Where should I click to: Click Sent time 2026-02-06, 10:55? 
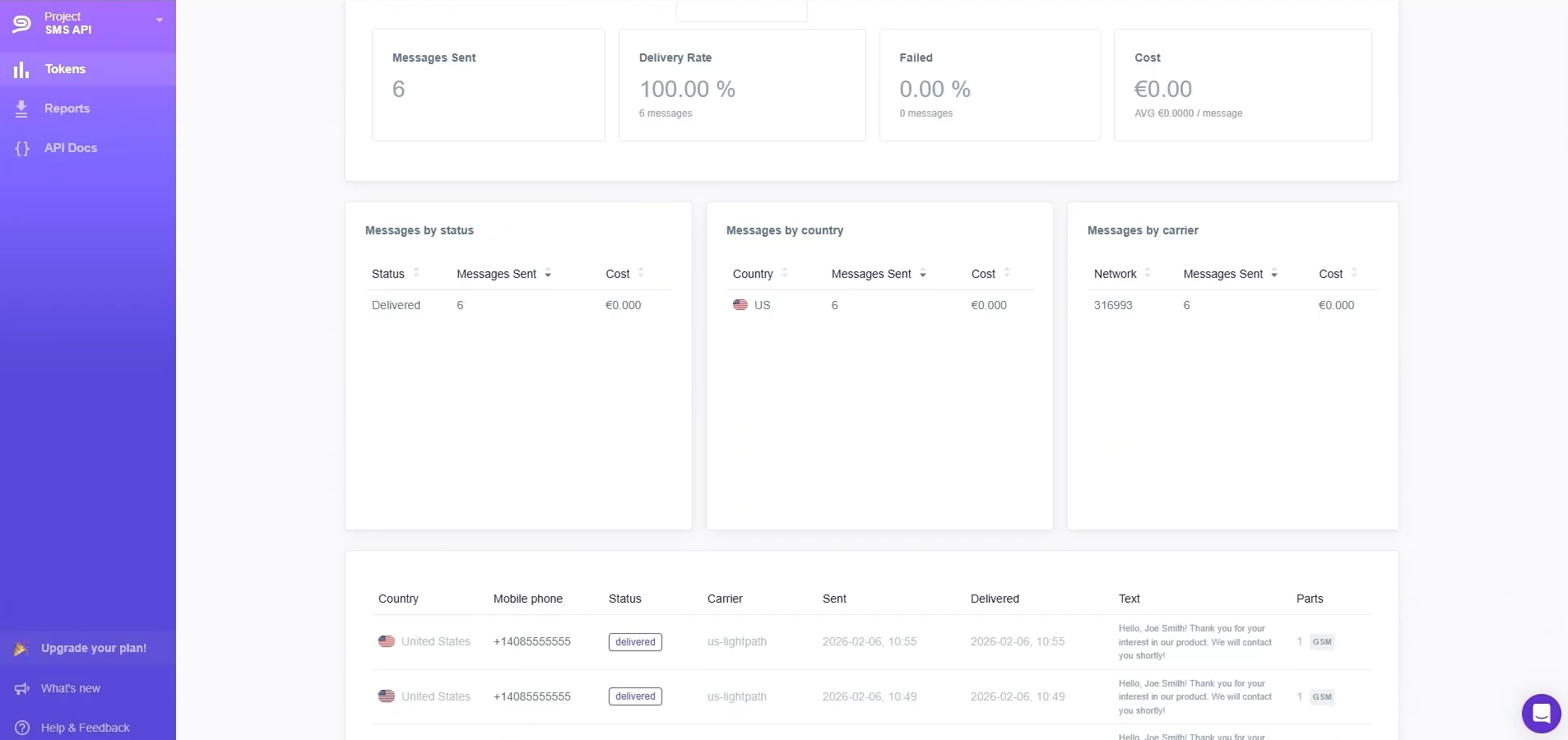[x=870, y=641]
